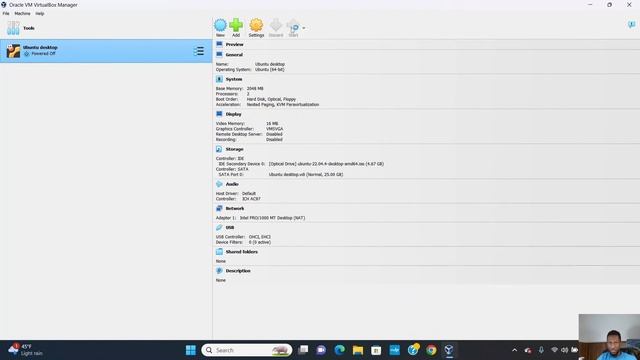Click the green Add machine icon
The width and height of the screenshot is (640, 360).
236,25
